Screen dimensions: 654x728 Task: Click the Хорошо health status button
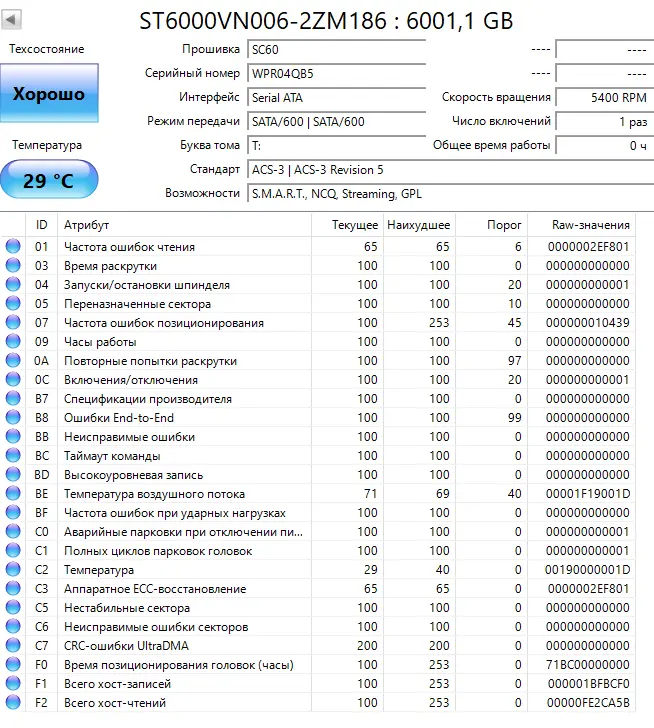click(49, 93)
